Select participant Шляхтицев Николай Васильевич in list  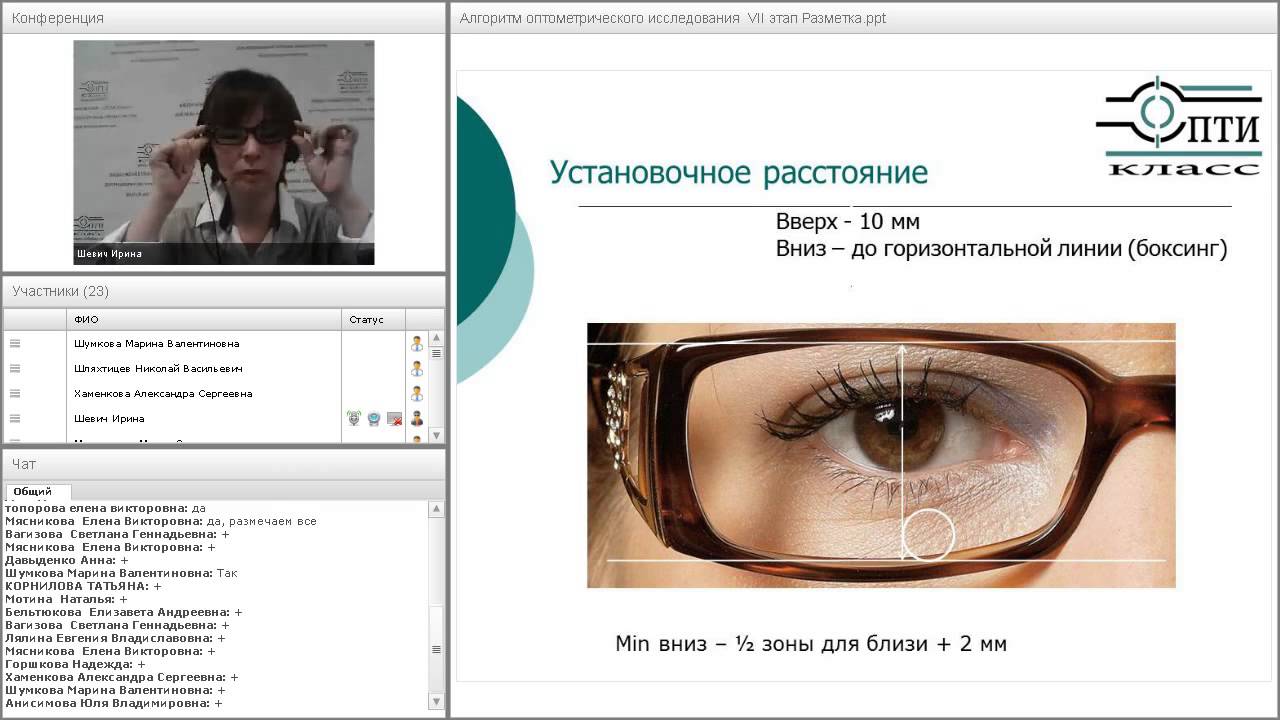coord(158,368)
